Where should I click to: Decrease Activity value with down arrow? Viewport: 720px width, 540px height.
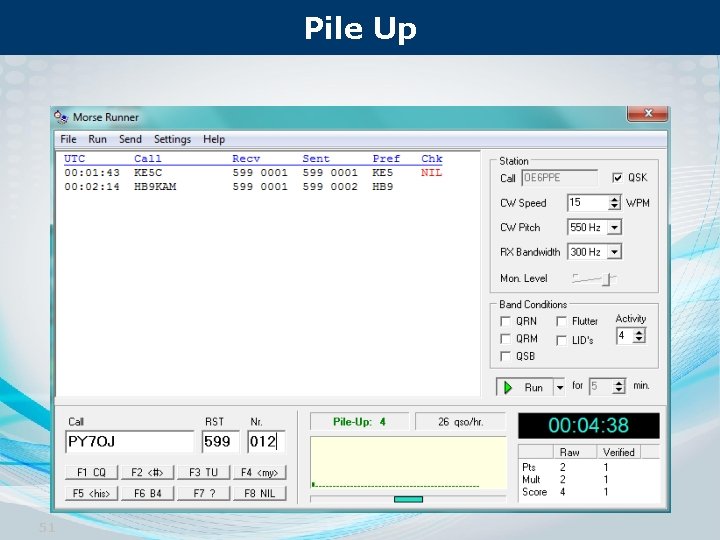coord(639,339)
